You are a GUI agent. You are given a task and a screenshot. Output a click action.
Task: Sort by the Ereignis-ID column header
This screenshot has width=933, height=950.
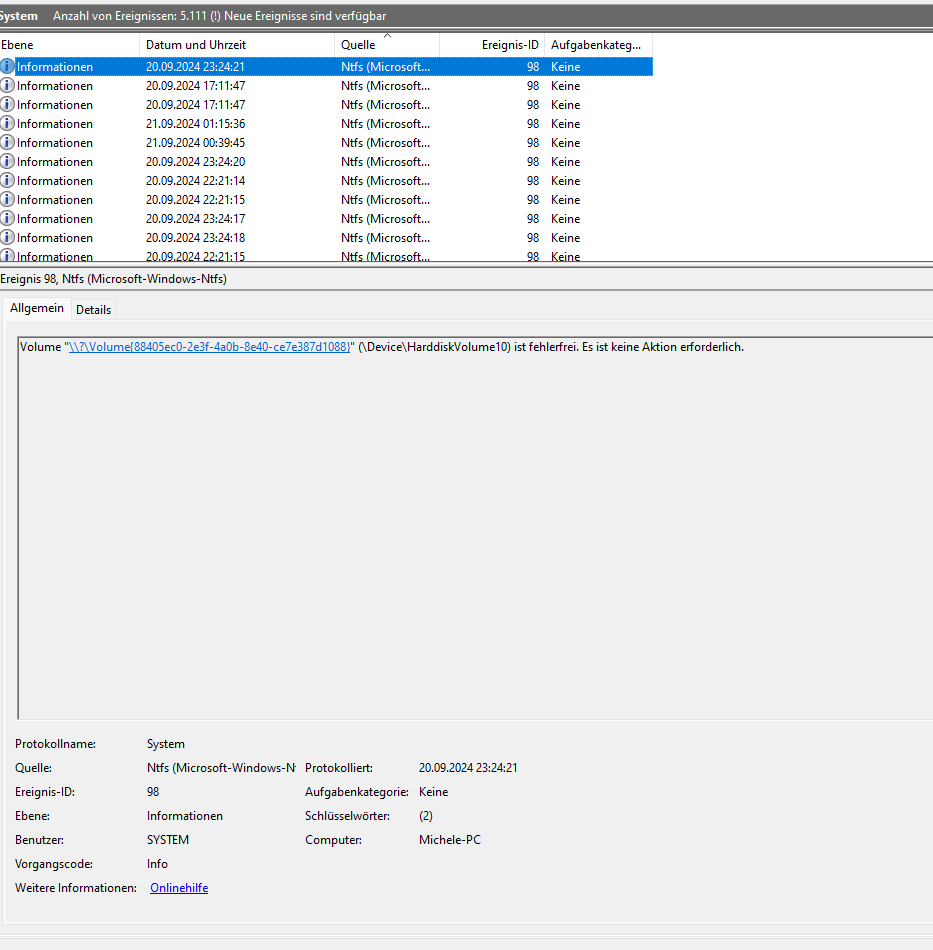click(x=492, y=45)
